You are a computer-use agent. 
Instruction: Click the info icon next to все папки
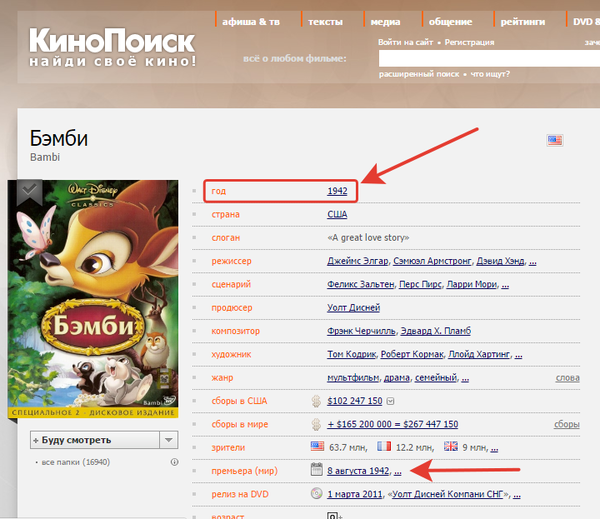[174, 462]
